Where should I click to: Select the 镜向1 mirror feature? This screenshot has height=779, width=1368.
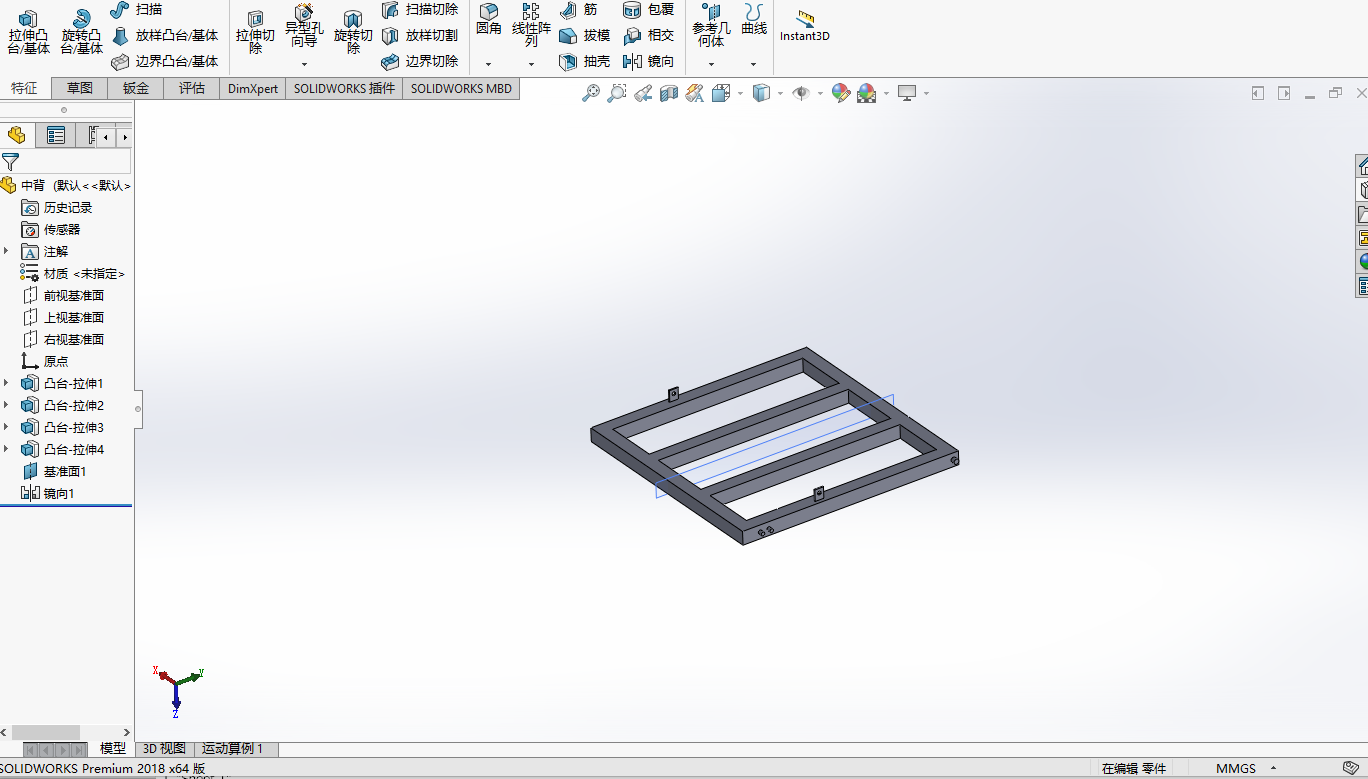tap(48, 493)
